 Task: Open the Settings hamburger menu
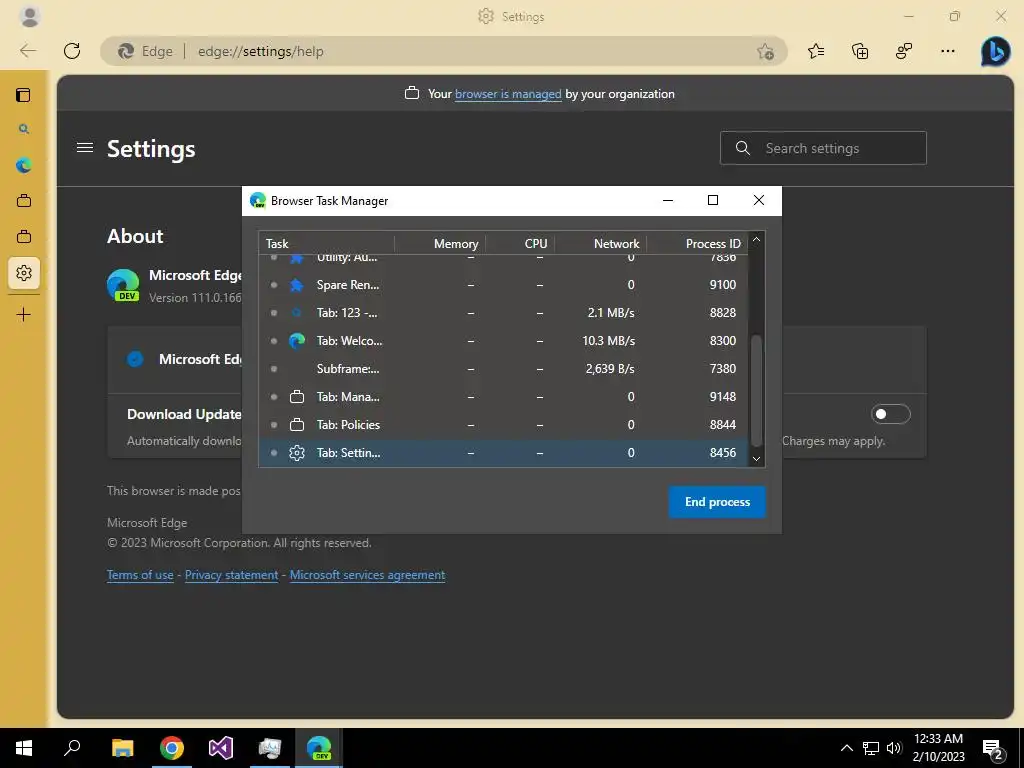tap(85, 148)
